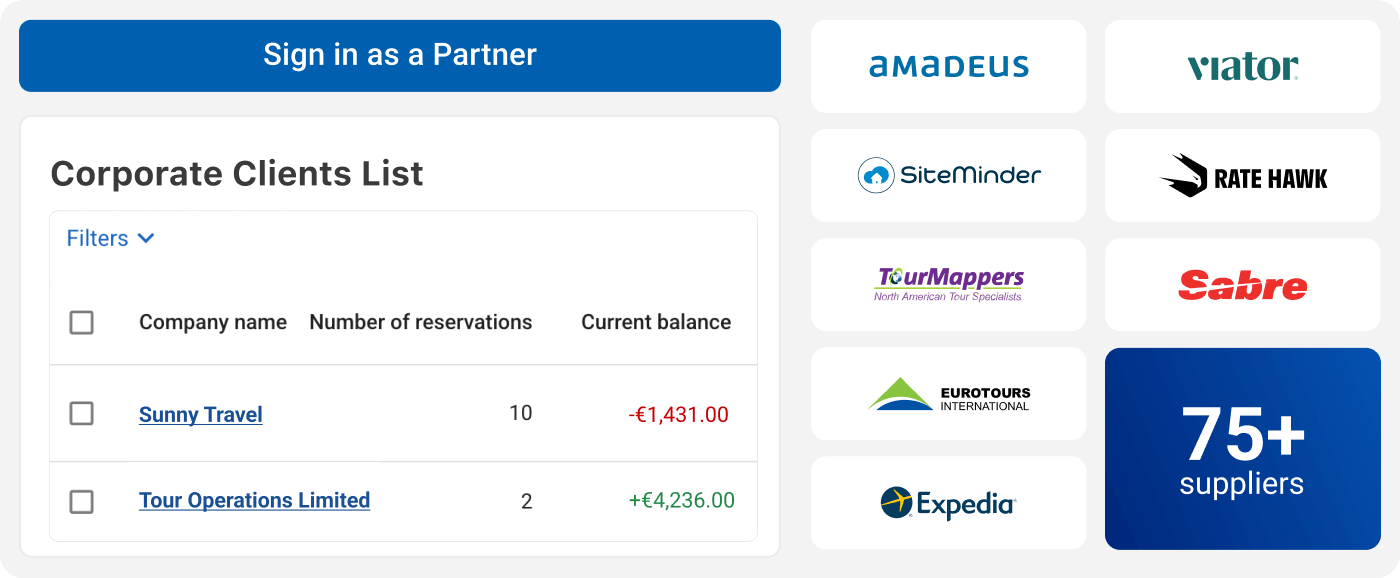Open Tour Operations Limited company link
This screenshot has height=578, width=1400.
tap(254, 500)
